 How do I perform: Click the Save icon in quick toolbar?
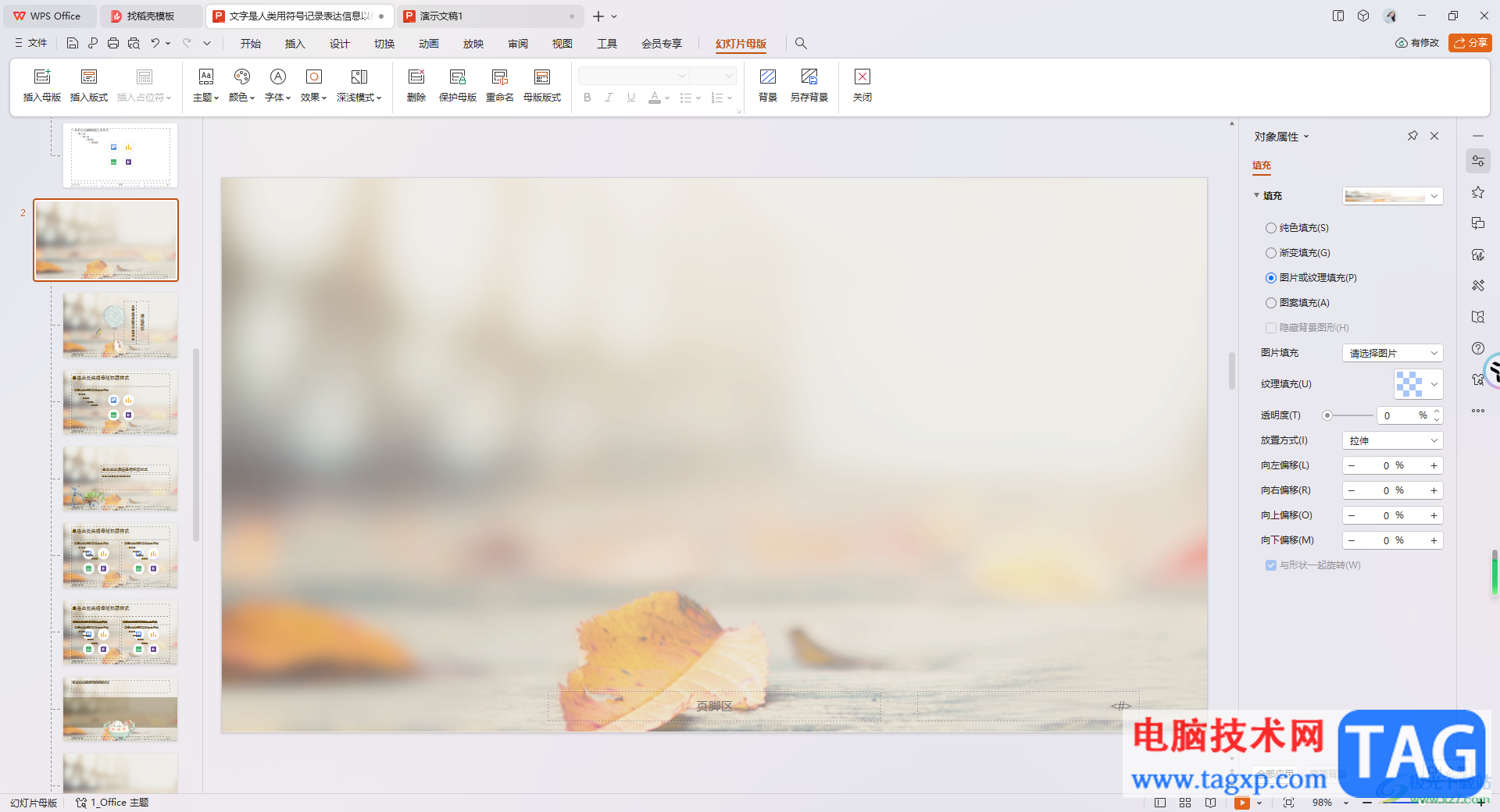73,44
